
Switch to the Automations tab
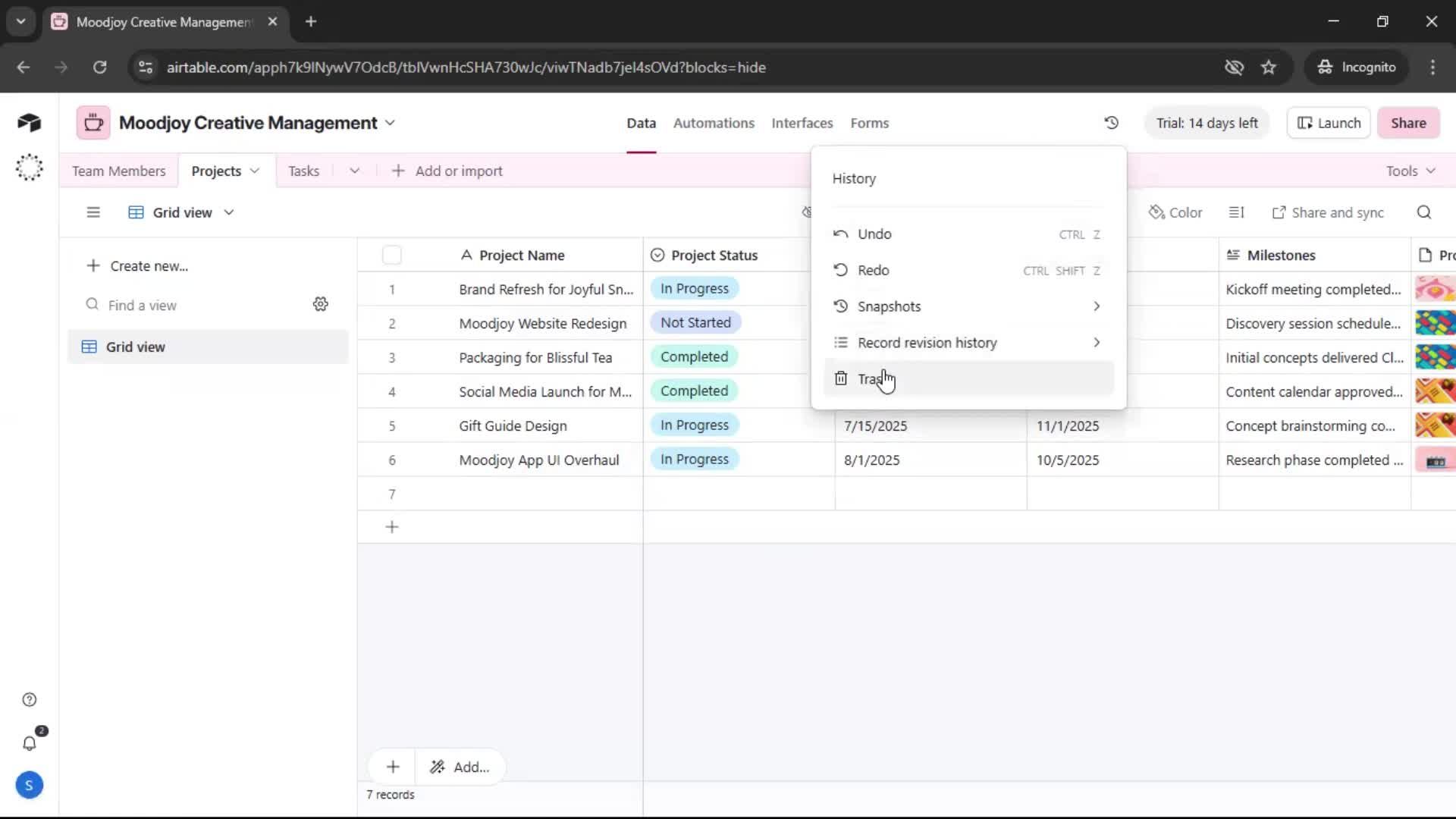(714, 123)
